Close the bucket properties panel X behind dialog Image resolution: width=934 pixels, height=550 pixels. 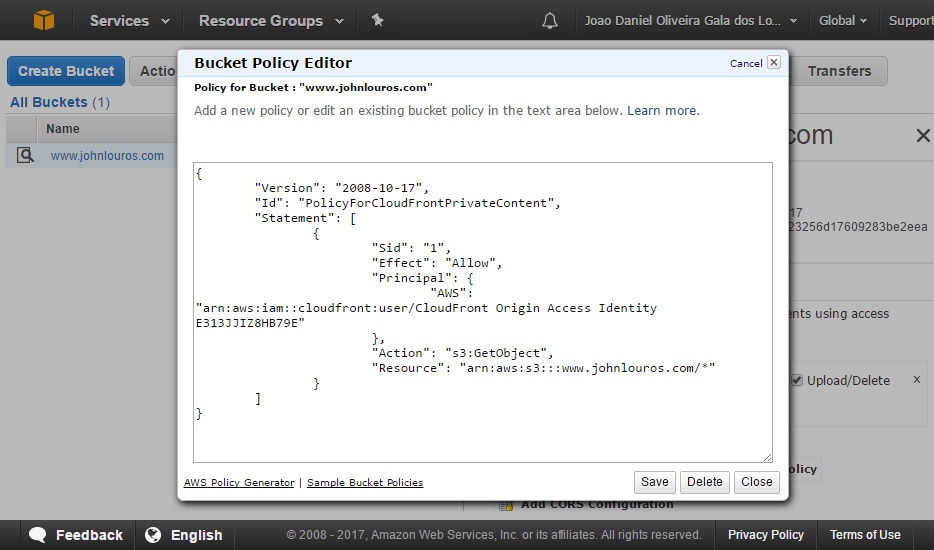pyautogui.click(x=923, y=136)
